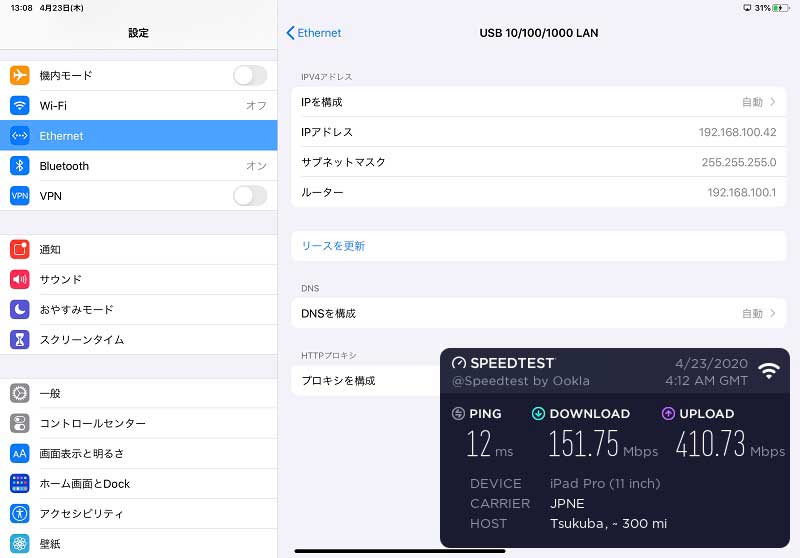Viewport: 800px width, 558px height.
Task: Open Bluetooth settings row
Action: pos(139,166)
